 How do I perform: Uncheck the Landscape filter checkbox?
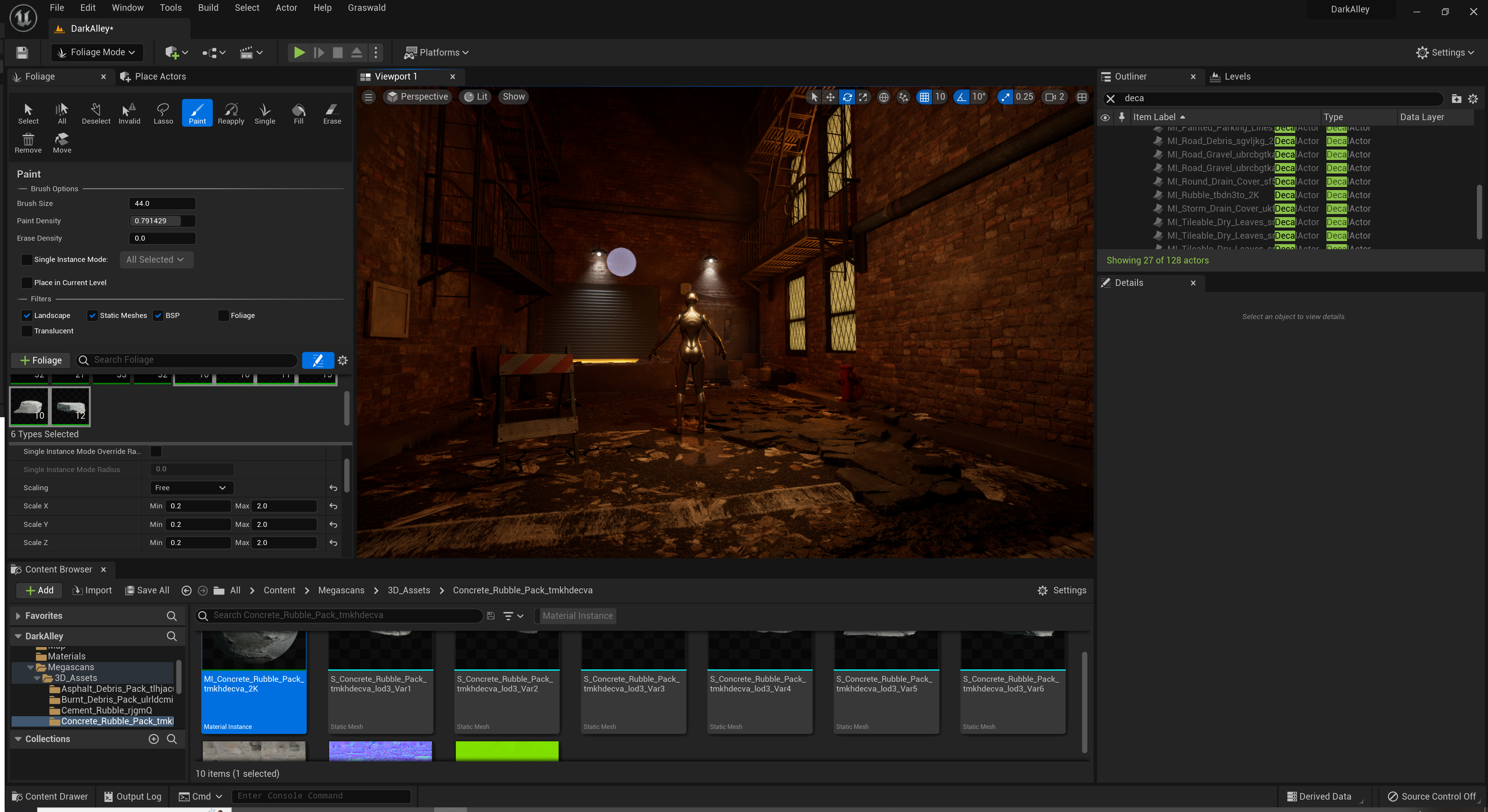click(27, 315)
